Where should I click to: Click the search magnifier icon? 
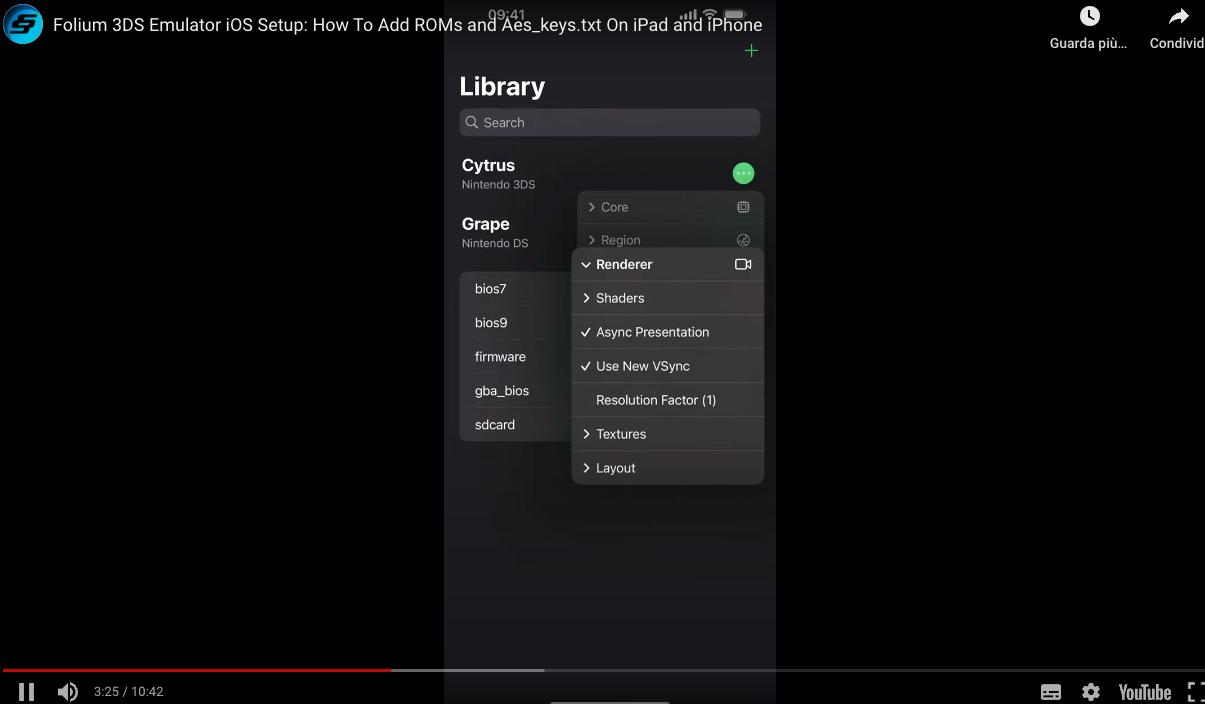[x=472, y=122]
